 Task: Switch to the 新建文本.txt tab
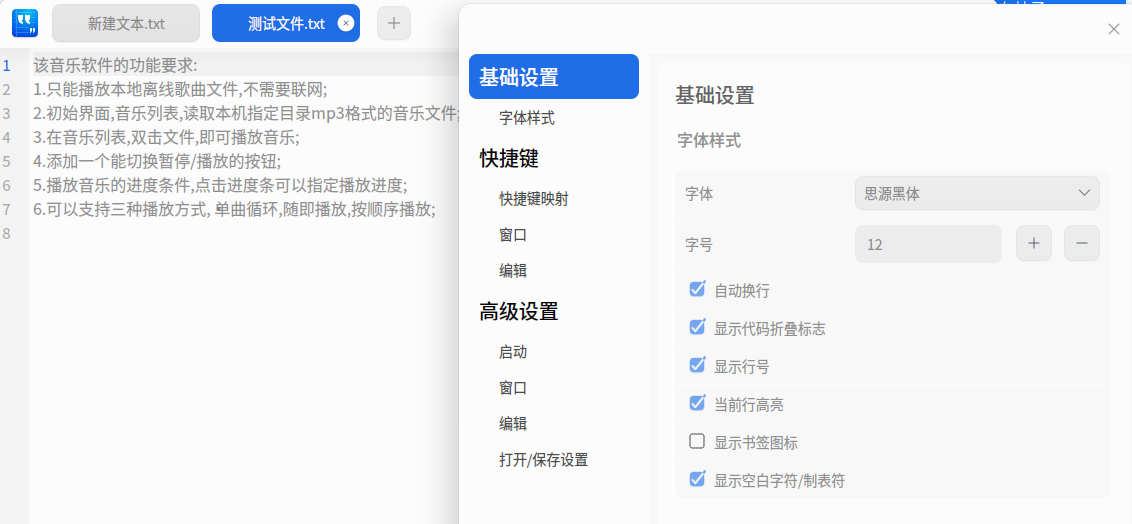[126, 23]
